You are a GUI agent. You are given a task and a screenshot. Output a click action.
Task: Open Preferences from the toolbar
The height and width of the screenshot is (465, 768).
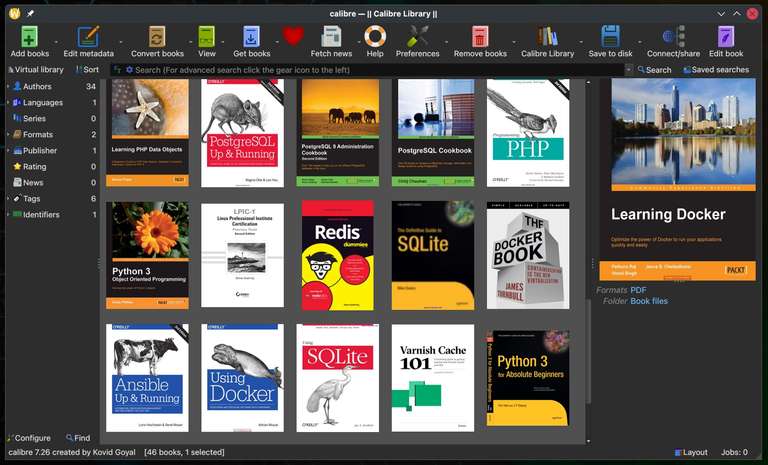click(417, 38)
